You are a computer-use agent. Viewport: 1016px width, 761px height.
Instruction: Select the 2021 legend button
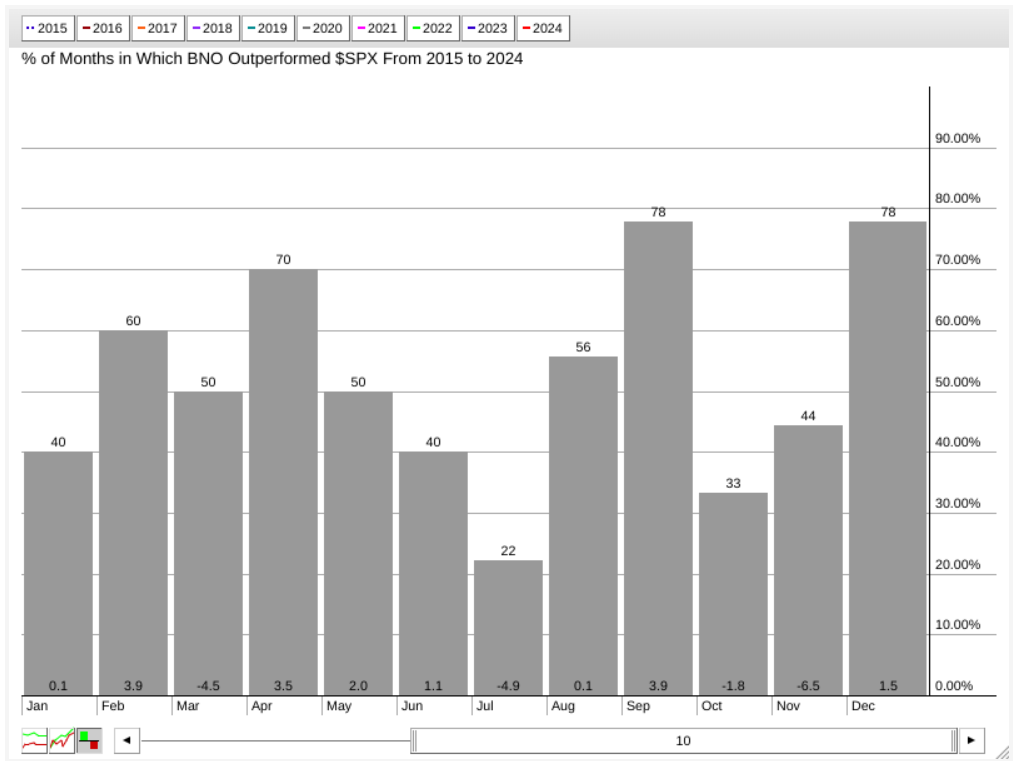click(x=377, y=28)
